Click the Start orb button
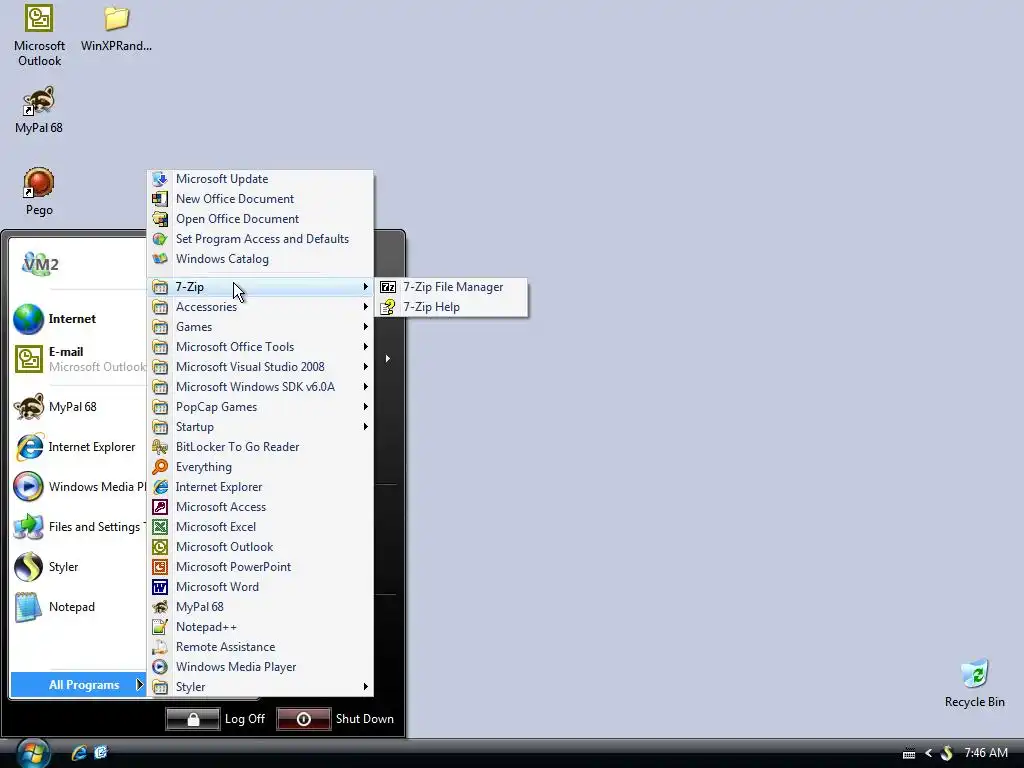The width and height of the screenshot is (1024, 768). 33,753
